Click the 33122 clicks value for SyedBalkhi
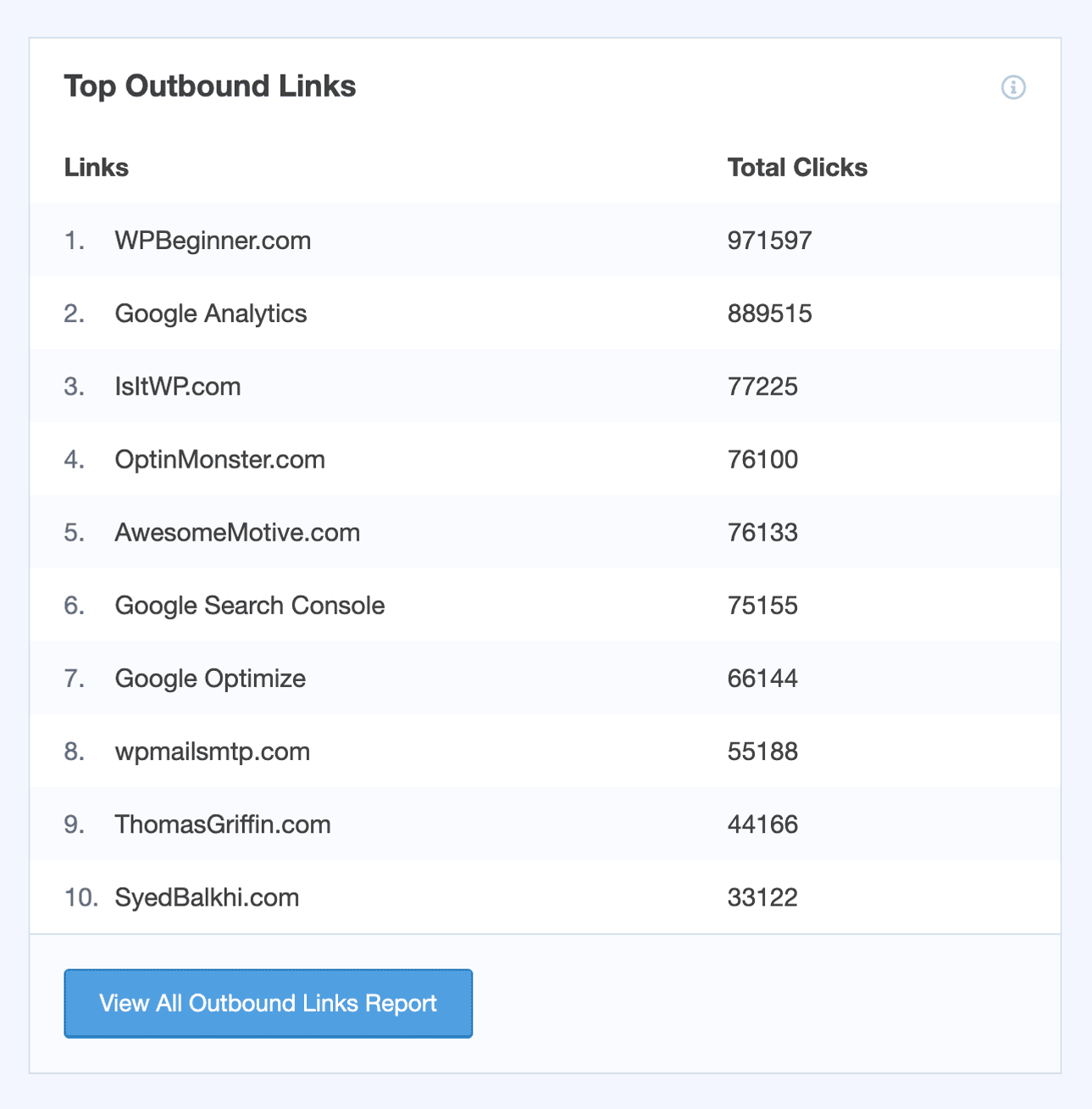The height and width of the screenshot is (1109, 1092). [762, 897]
